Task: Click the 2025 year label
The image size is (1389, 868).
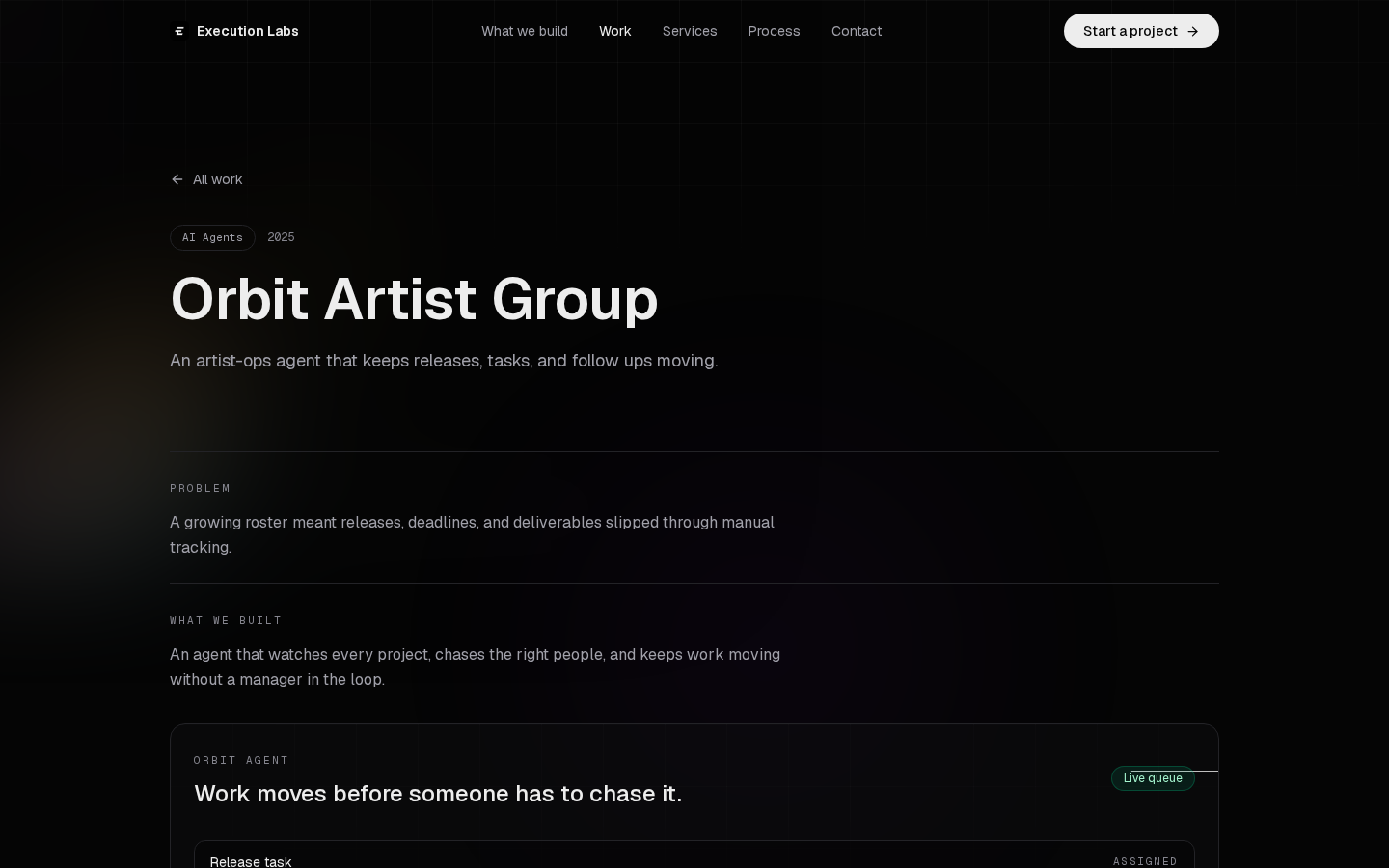Action: [281, 237]
